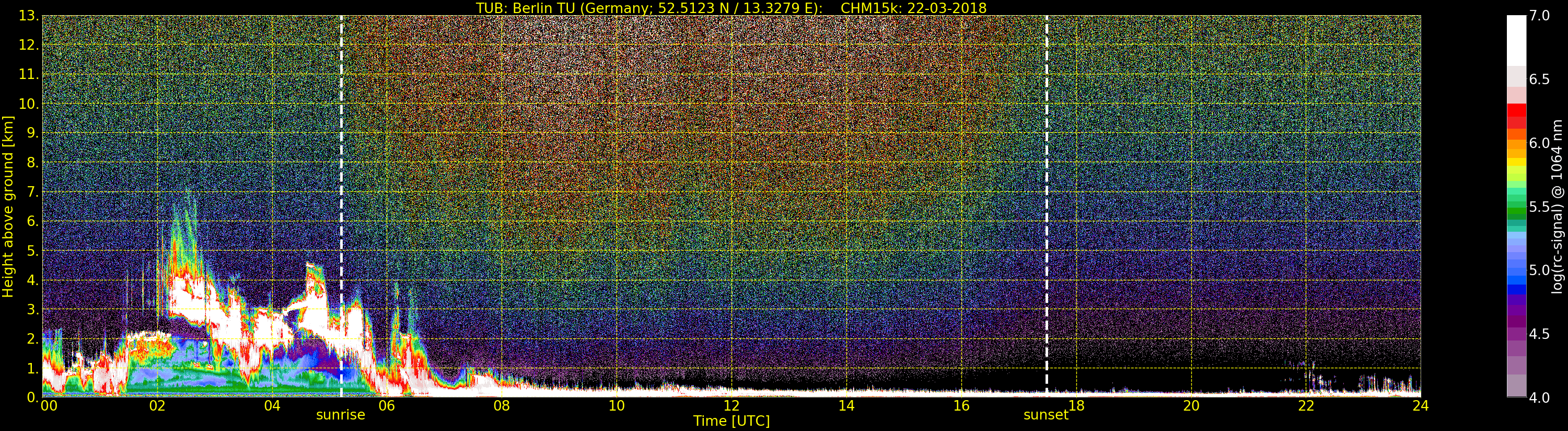Image resolution: width=1568 pixels, height=431 pixels.
Task: Click the time axis tick '20'
Action: (1191, 406)
